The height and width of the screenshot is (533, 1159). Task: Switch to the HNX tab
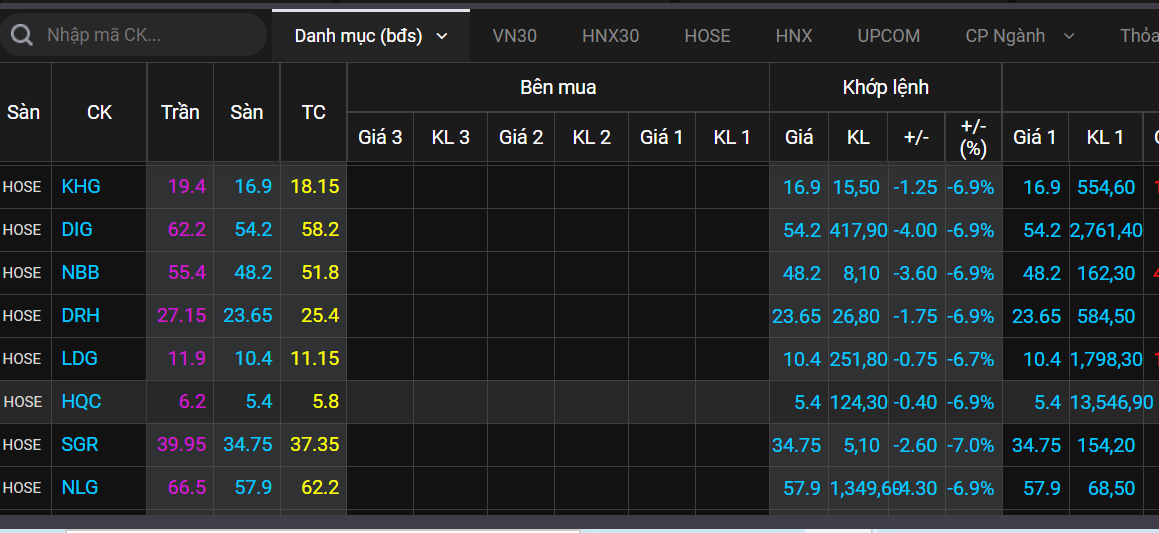[x=794, y=36]
